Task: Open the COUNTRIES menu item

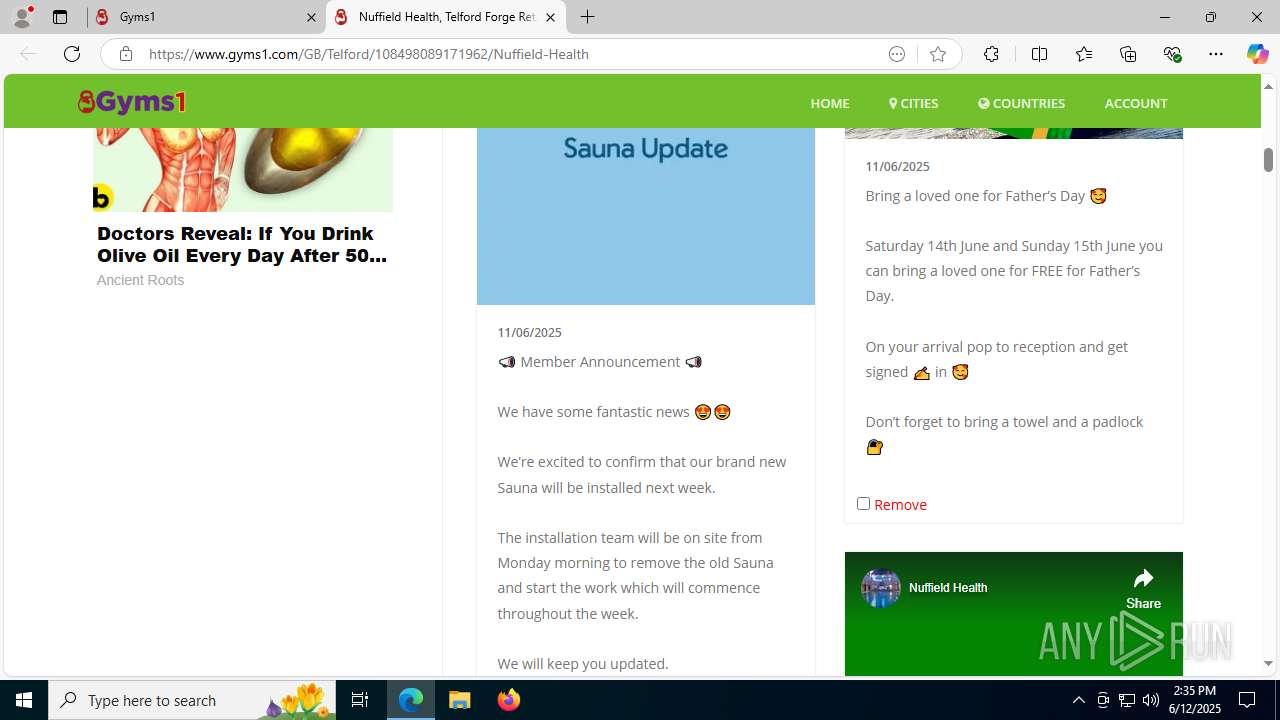Action: point(1021,103)
